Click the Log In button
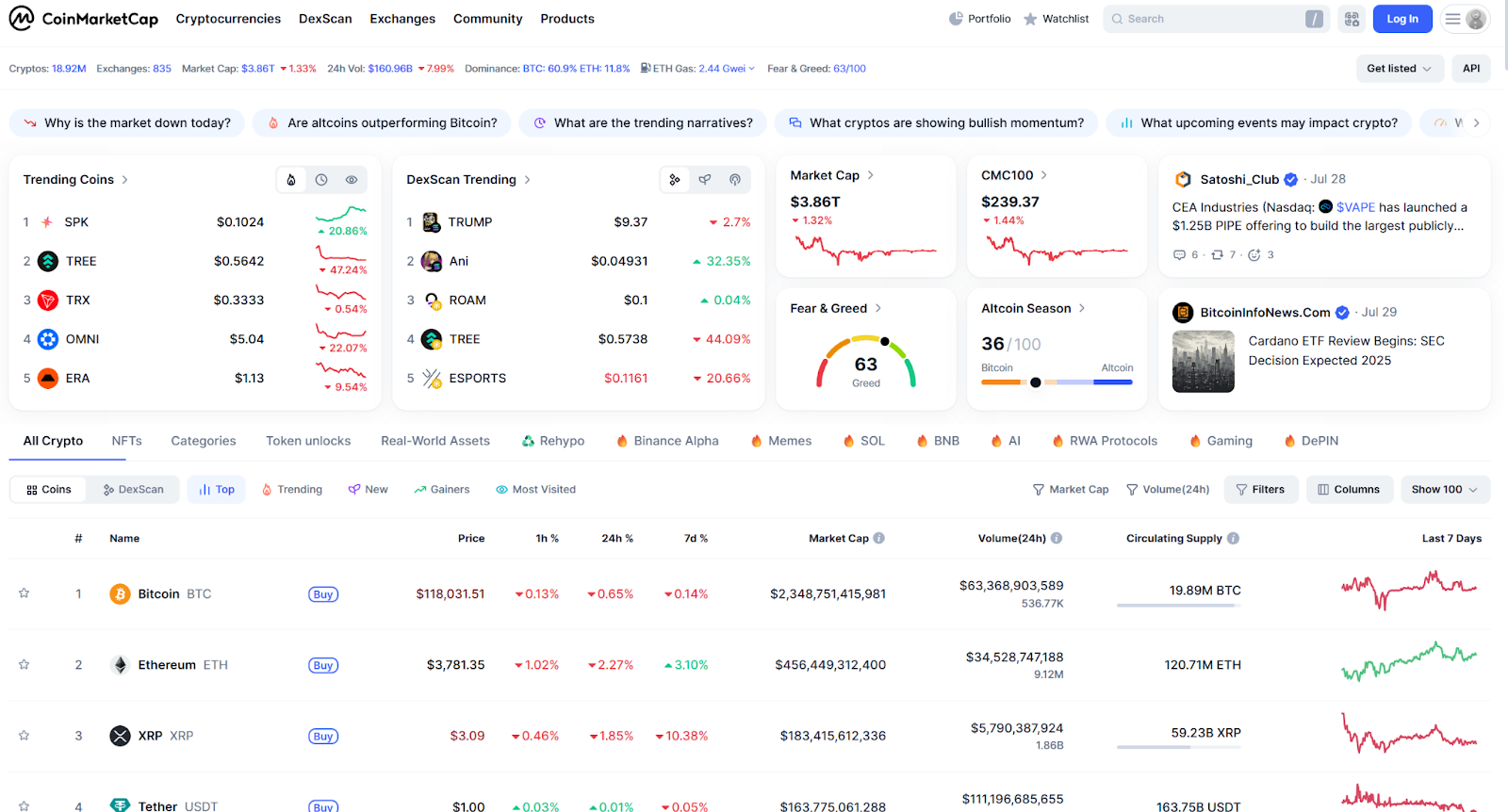Screen dimensions: 1508x812 1402,19
